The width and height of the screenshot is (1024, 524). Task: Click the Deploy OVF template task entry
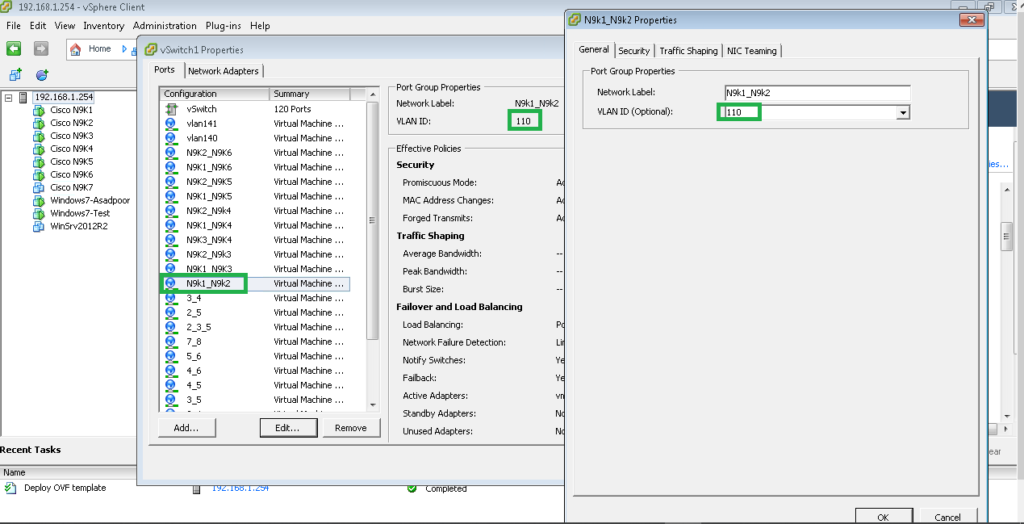tap(65, 488)
